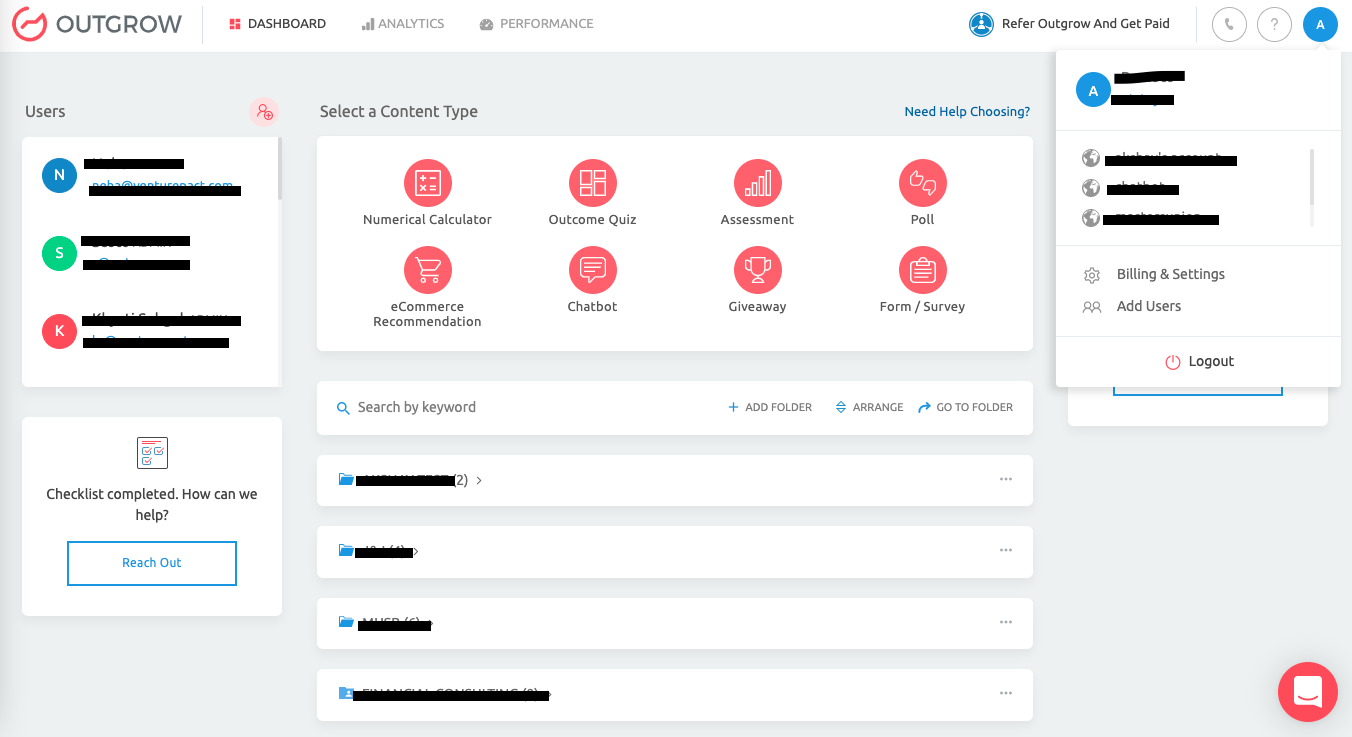This screenshot has width=1352, height=737.
Task: Choose eCommerce Recommendation cart icon
Action: (428, 270)
